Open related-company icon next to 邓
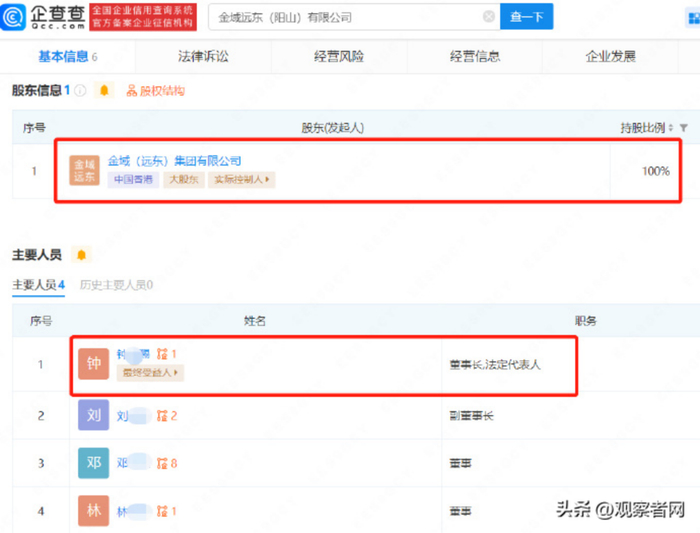Image resolution: width=700 pixels, height=533 pixels. pyautogui.click(x=162, y=463)
